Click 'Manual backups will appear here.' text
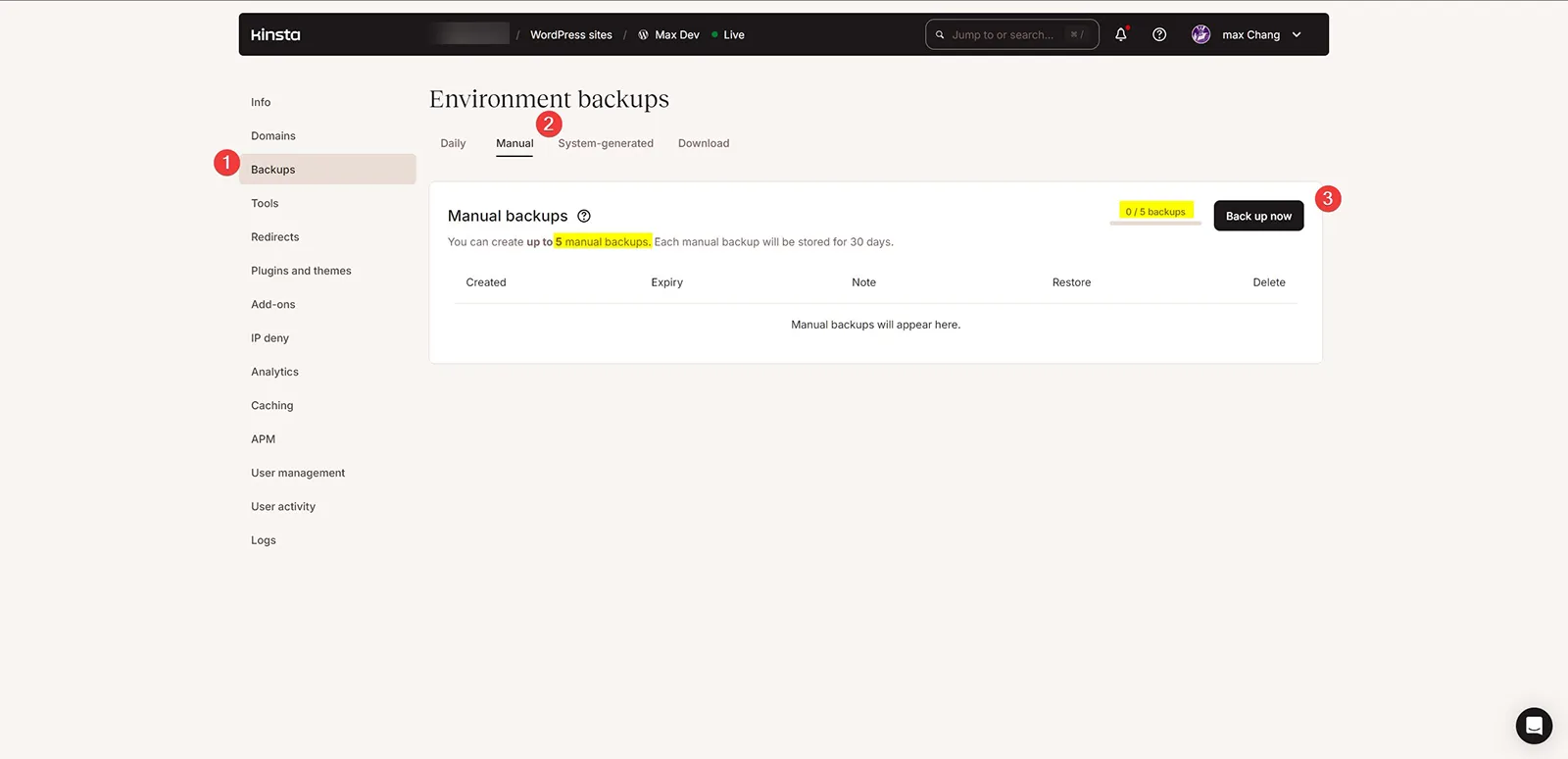Image resolution: width=1568 pixels, height=759 pixels. click(x=876, y=325)
